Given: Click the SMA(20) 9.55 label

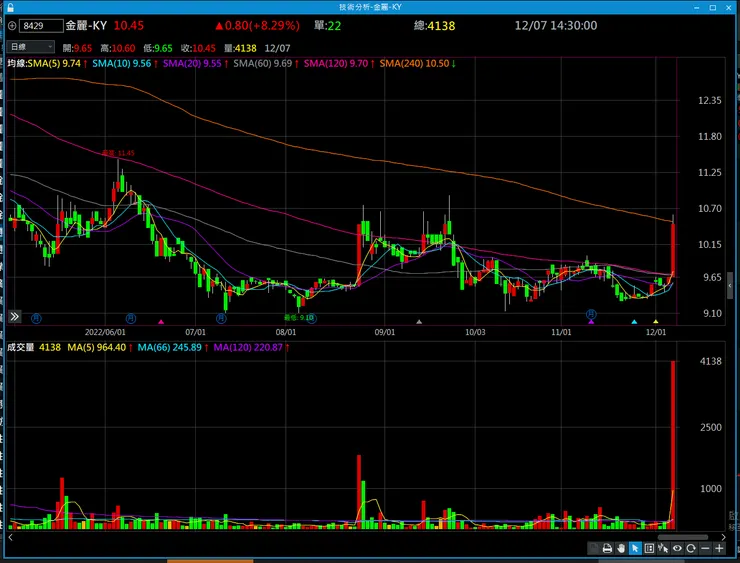Looking at the screenshot, I should click(x=192, y=63).
